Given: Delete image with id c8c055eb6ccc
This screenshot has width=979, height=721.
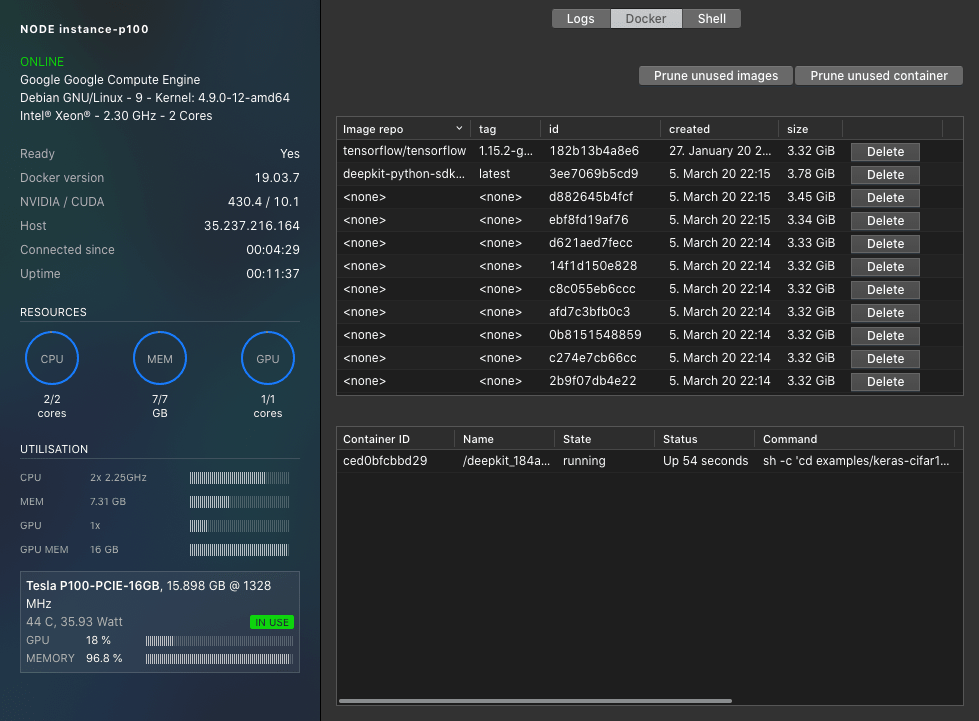Looking at the screenshot, I should (885, 290).
